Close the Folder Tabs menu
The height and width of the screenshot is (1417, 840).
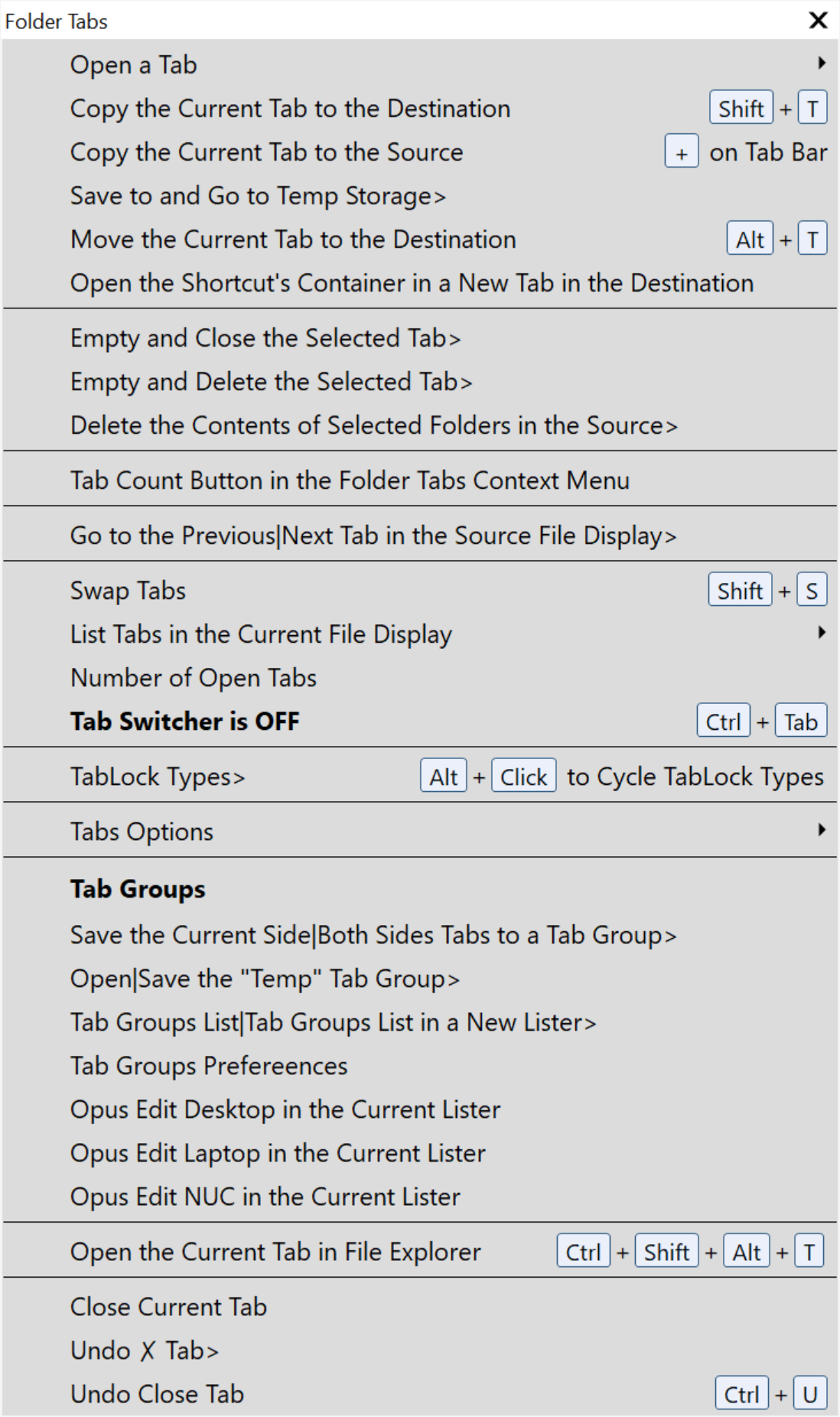click(818, 21)
